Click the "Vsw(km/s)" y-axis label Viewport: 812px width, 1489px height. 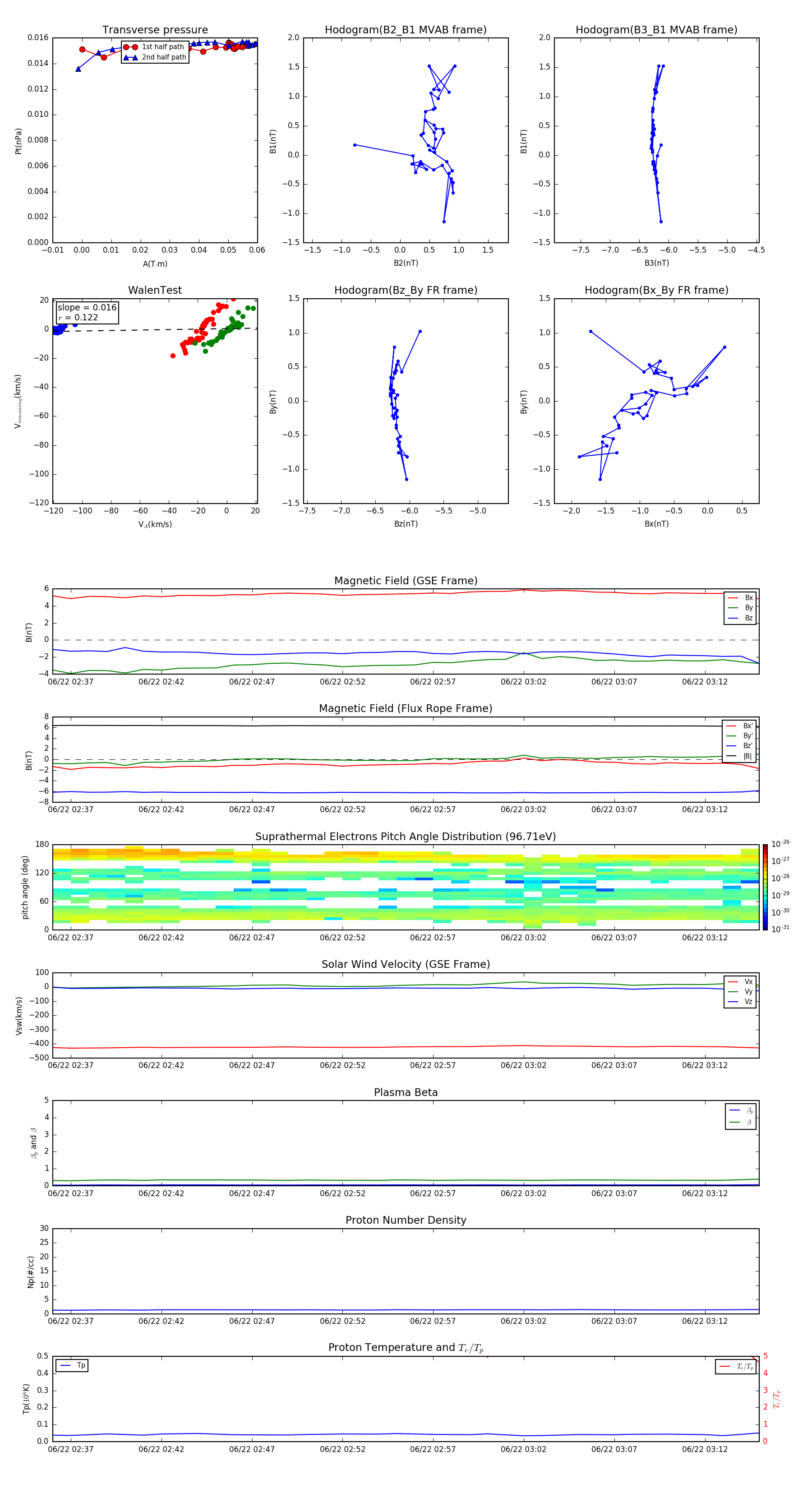pyautogui.click(x=18, y=1016)
